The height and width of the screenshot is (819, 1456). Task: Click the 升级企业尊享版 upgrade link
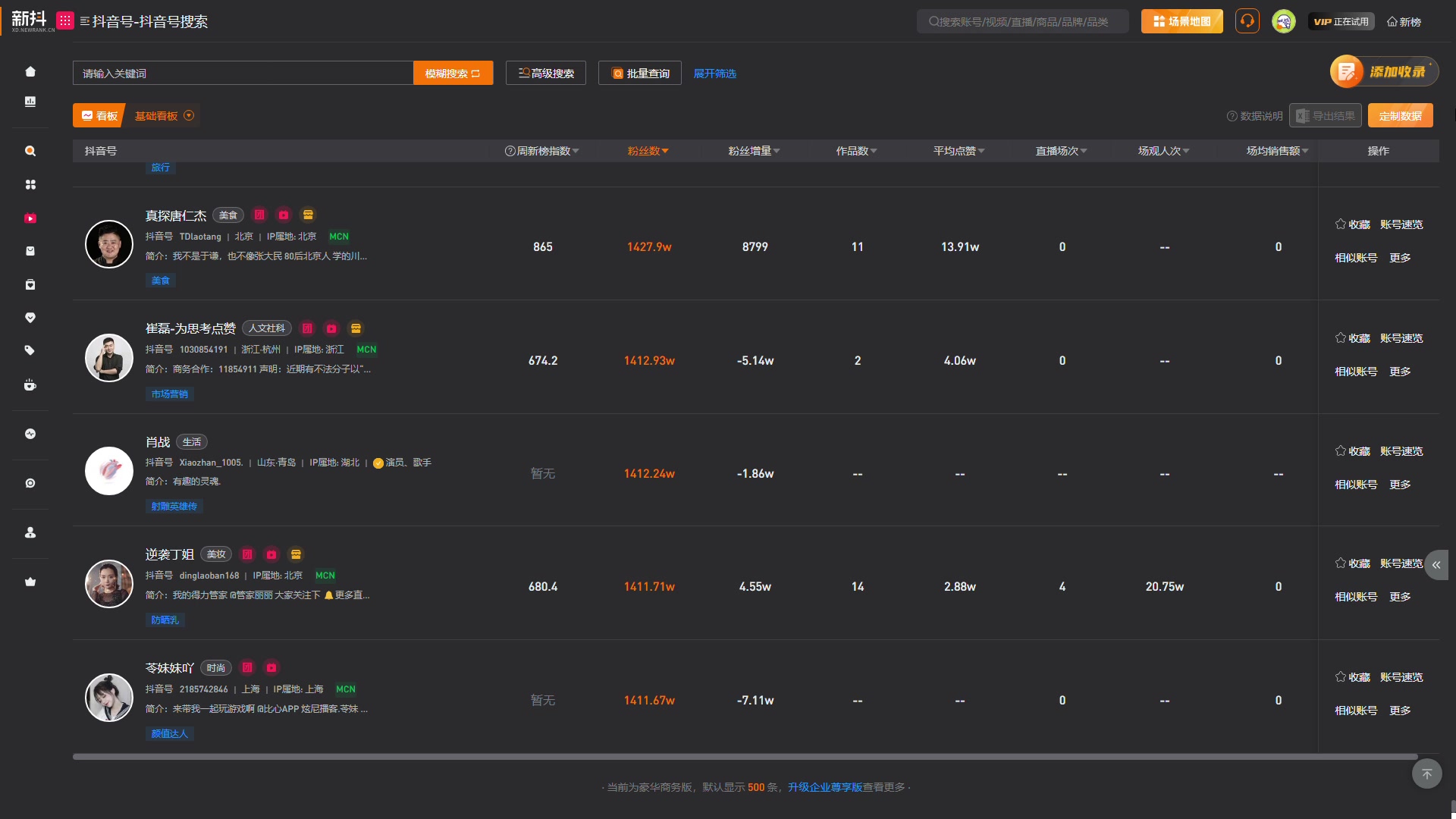pos(825,787)
